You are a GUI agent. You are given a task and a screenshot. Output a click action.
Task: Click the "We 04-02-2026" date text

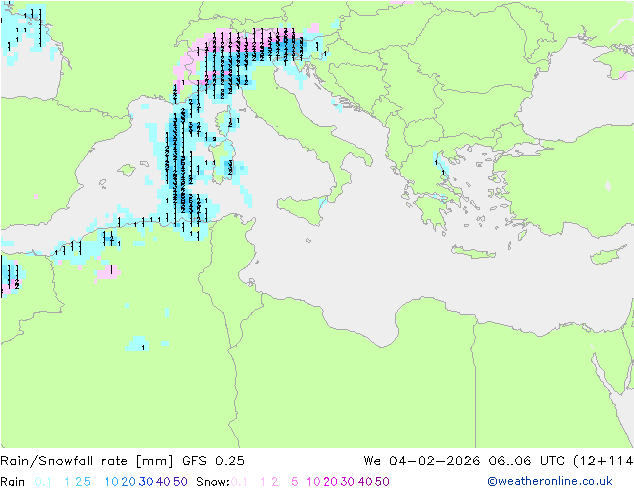[422, 461]
